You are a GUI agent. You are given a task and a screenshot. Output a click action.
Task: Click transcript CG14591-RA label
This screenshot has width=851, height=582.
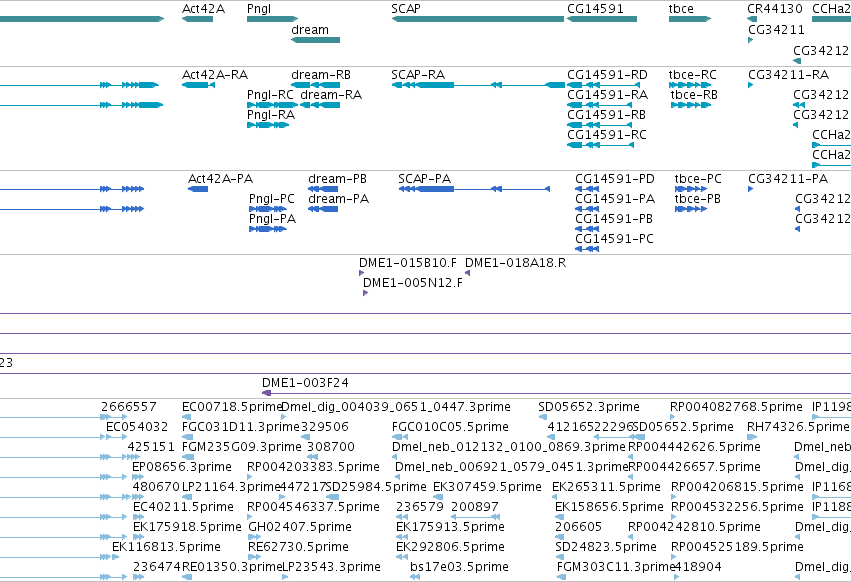pos(607,94)
